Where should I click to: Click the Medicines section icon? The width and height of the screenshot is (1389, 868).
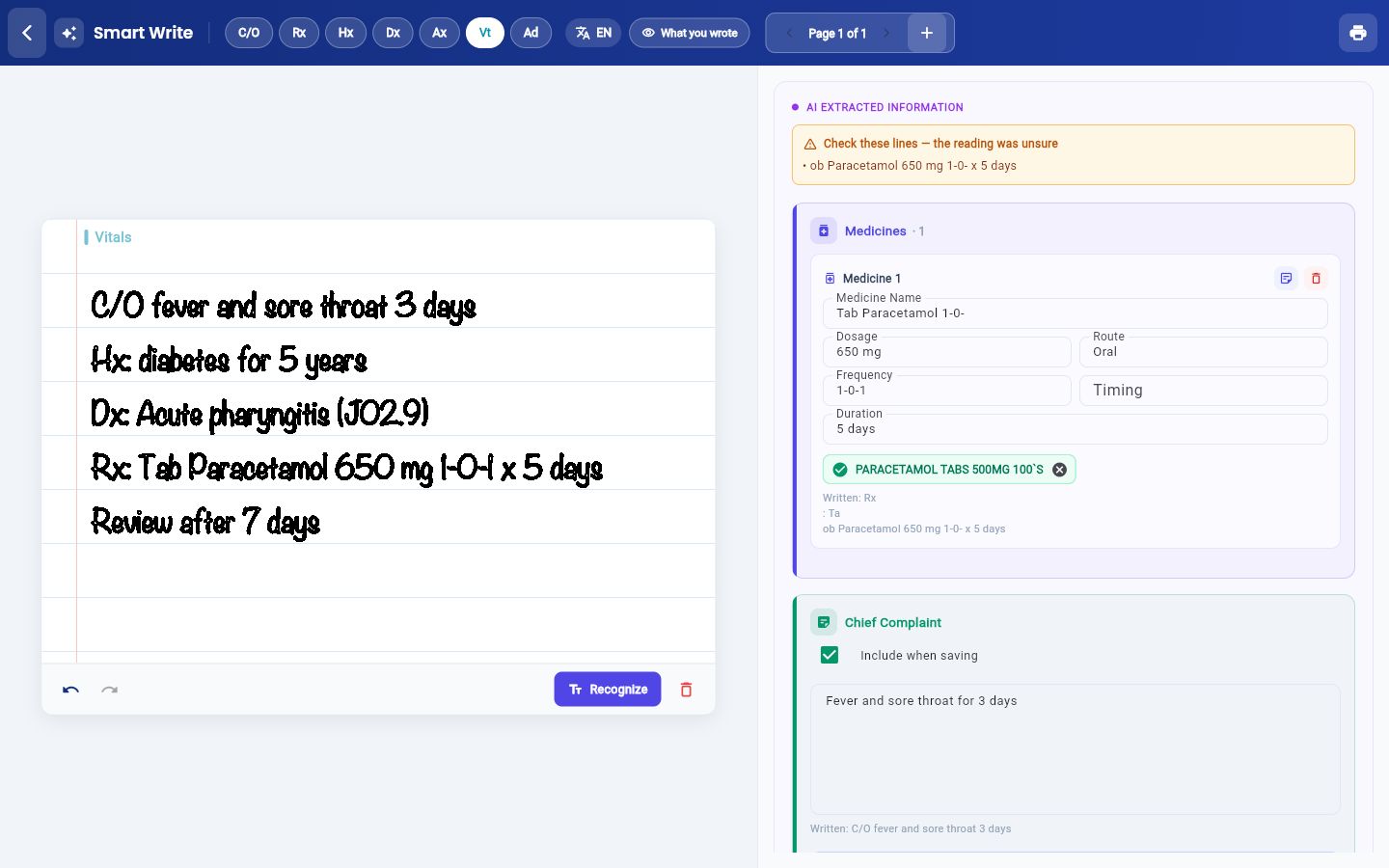tap(824, 231)
